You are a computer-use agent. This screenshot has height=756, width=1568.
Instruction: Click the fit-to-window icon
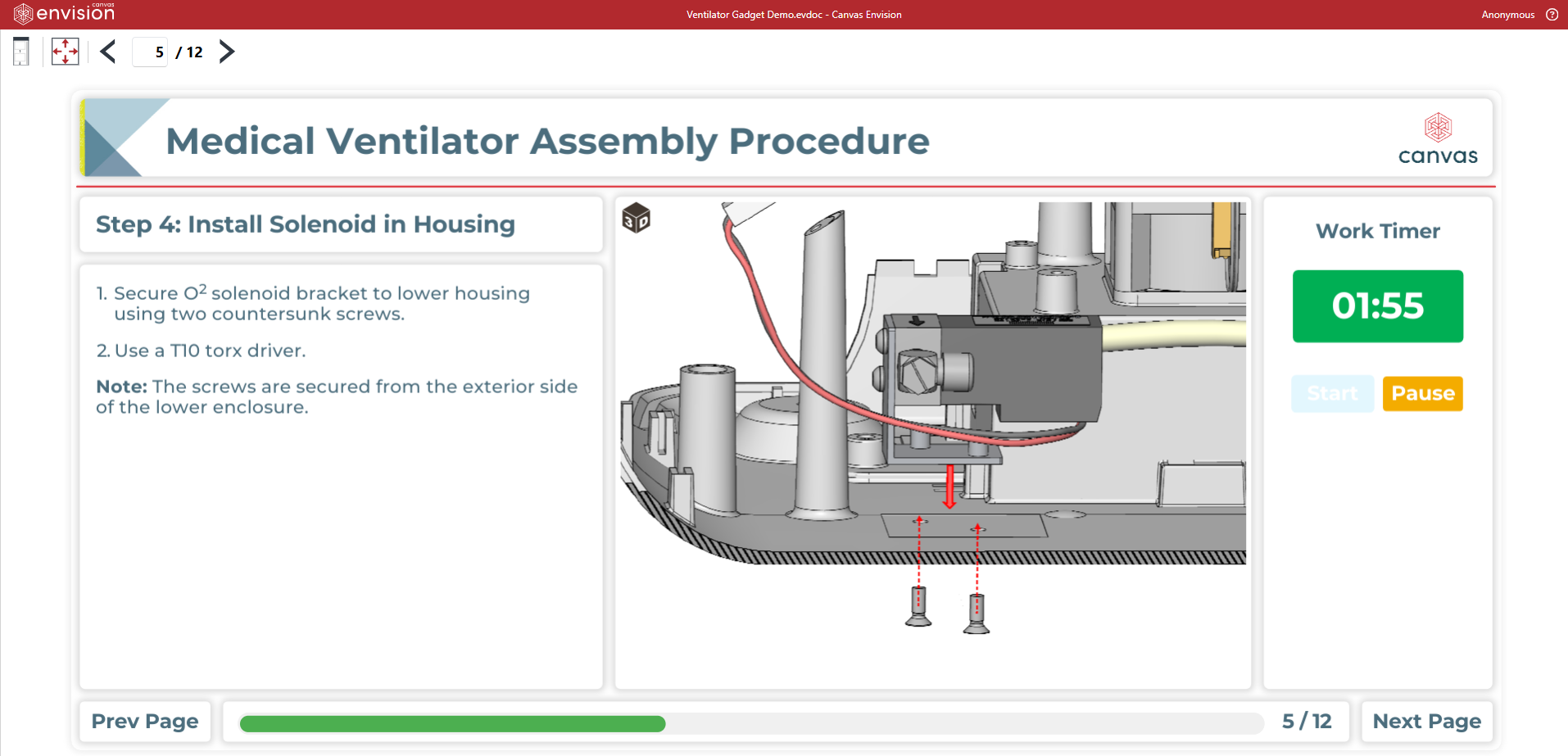click(x=65, y=52)
